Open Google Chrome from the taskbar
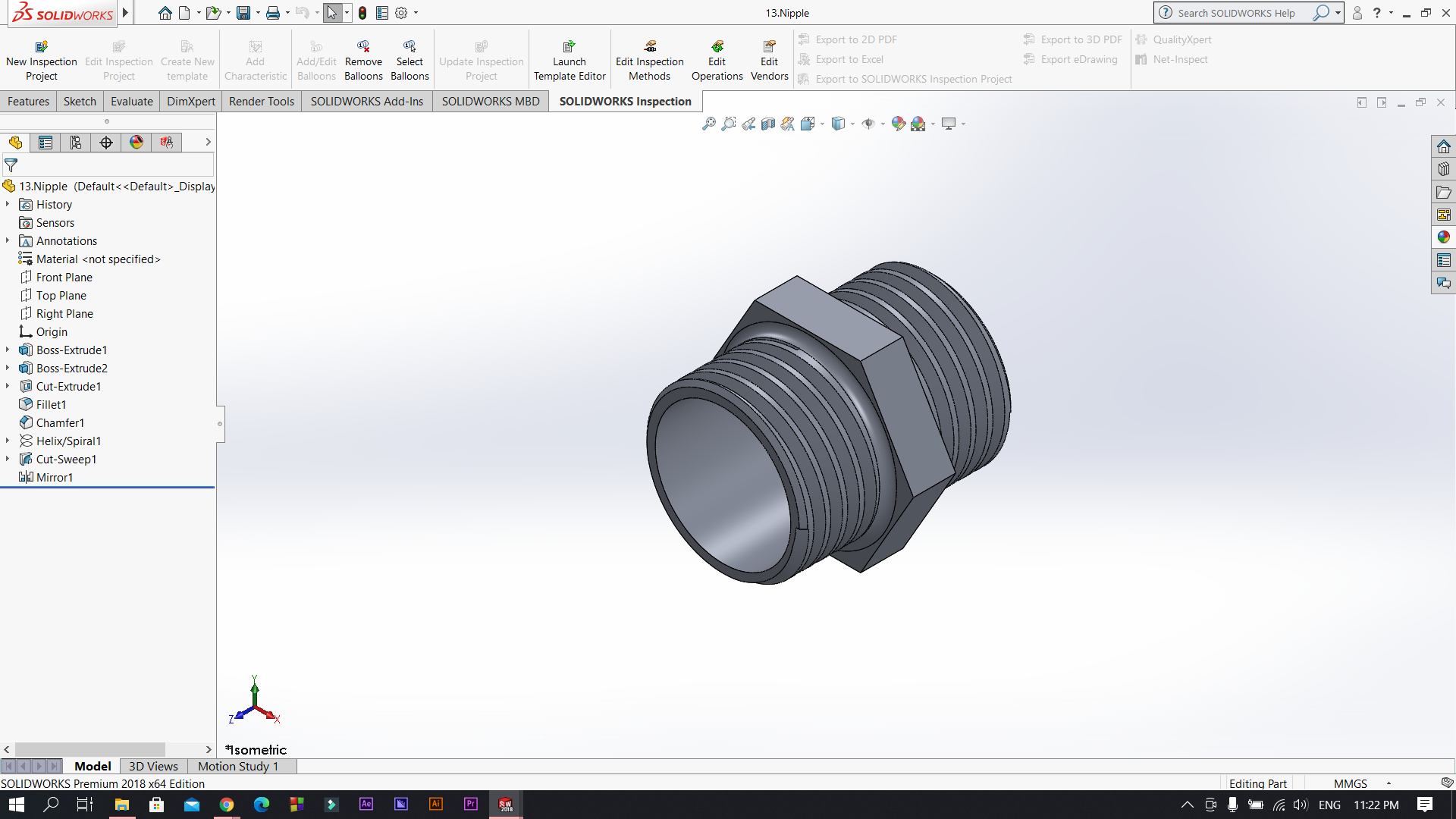The width and height of the screenshot is (1456, 819). (x=227, y=805)
